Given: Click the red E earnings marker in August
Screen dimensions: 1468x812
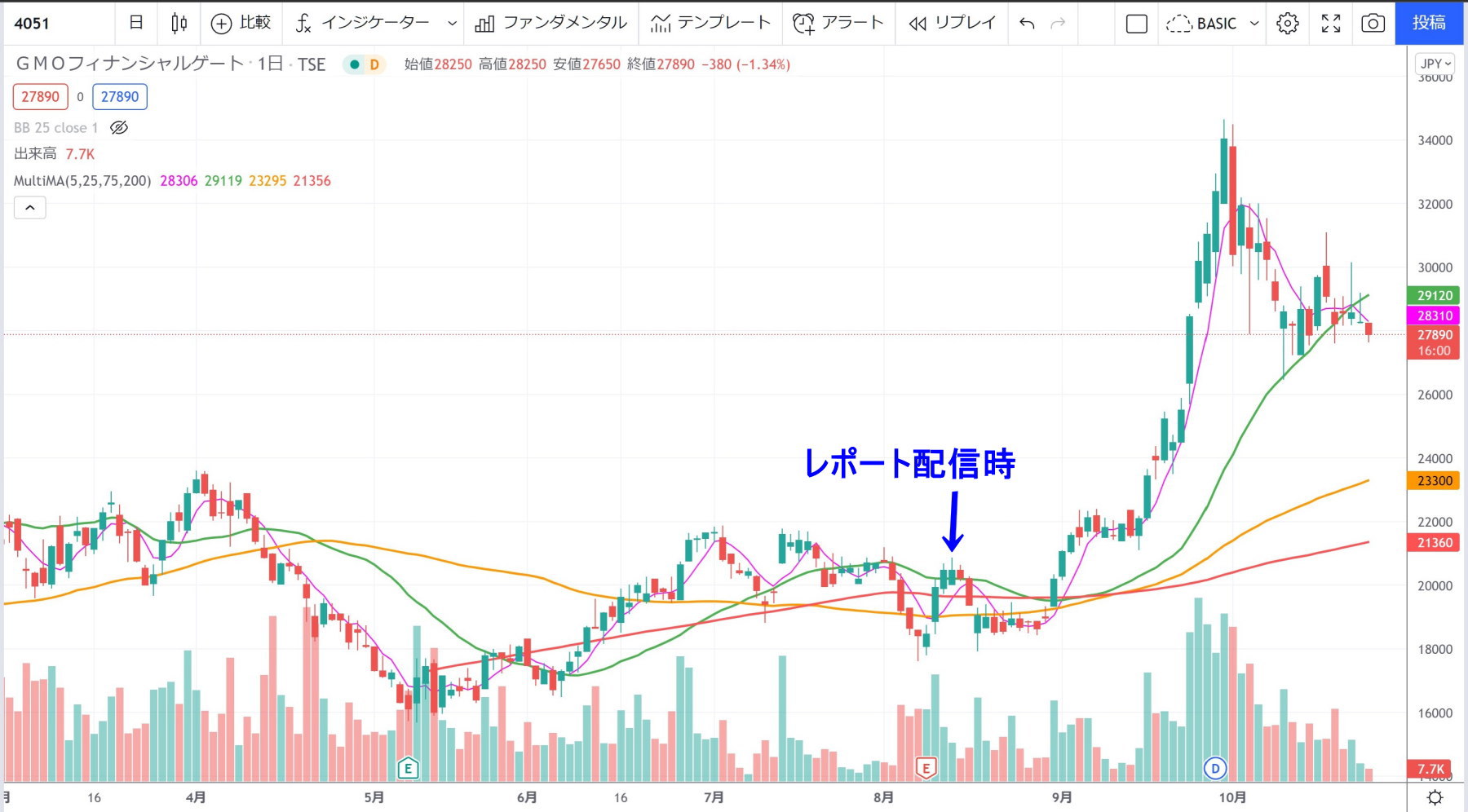Looking at the screenshot, I should (926, 767).
